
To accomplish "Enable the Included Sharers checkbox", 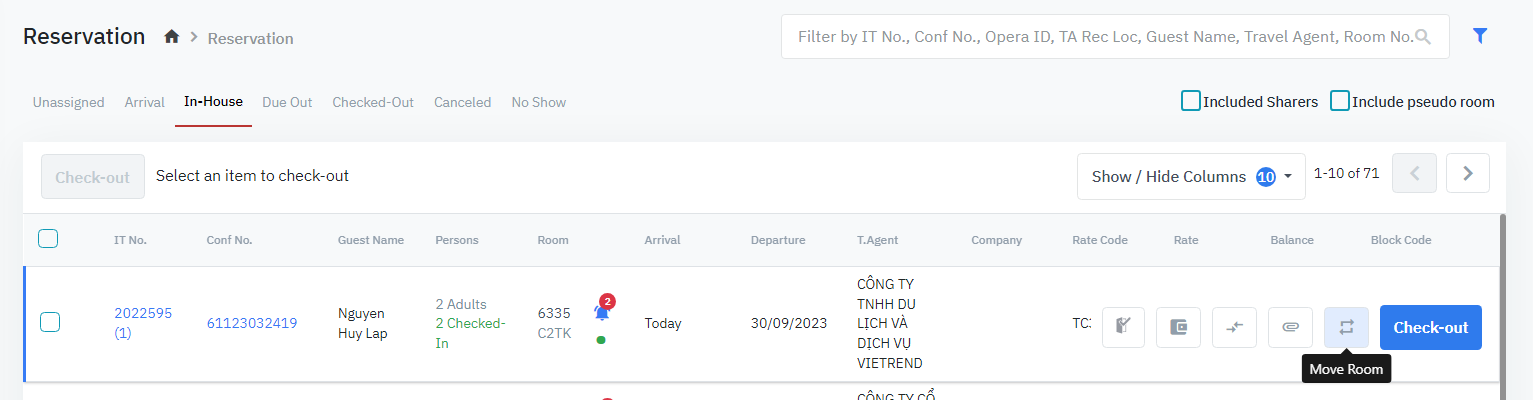I will pyautogui.click(x=1191, y=101).
